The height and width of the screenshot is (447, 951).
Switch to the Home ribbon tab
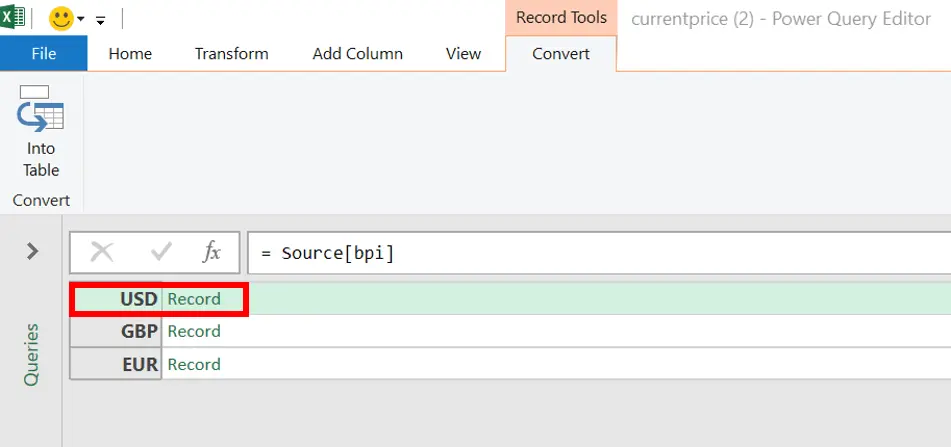click(x=130, y=53)
